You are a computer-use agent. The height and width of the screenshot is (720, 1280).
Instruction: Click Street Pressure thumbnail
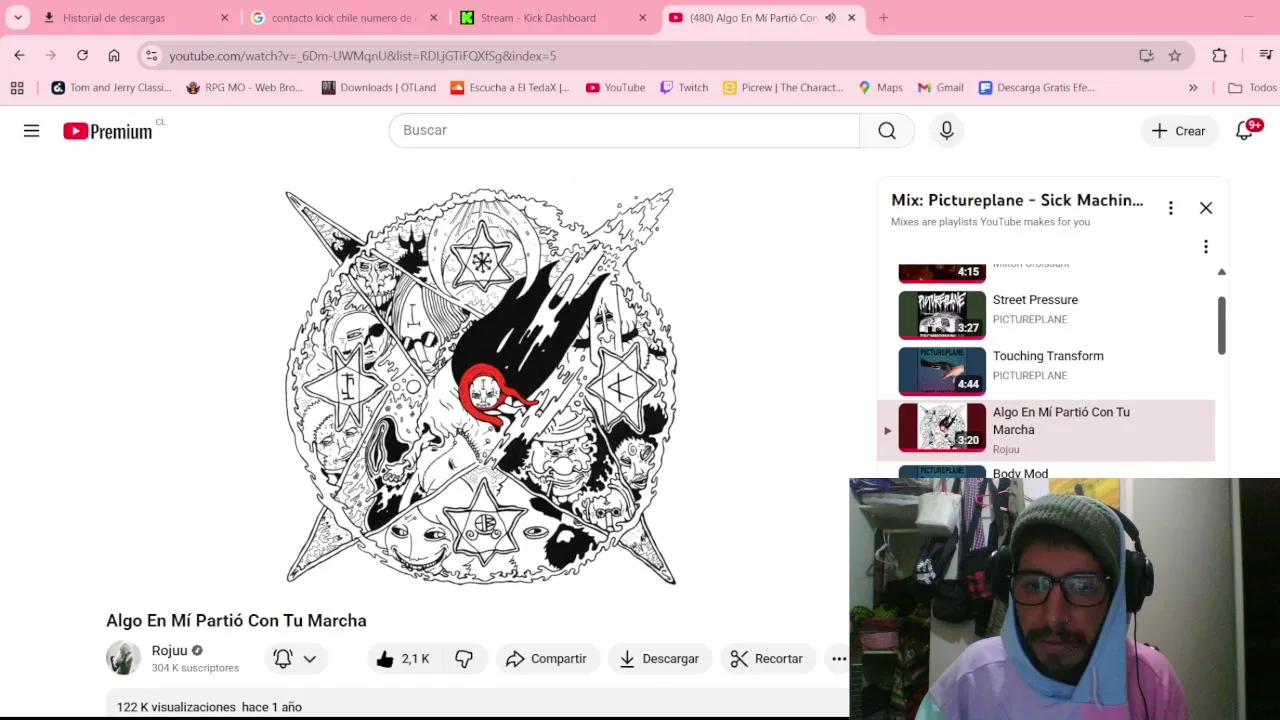[942, 314]
